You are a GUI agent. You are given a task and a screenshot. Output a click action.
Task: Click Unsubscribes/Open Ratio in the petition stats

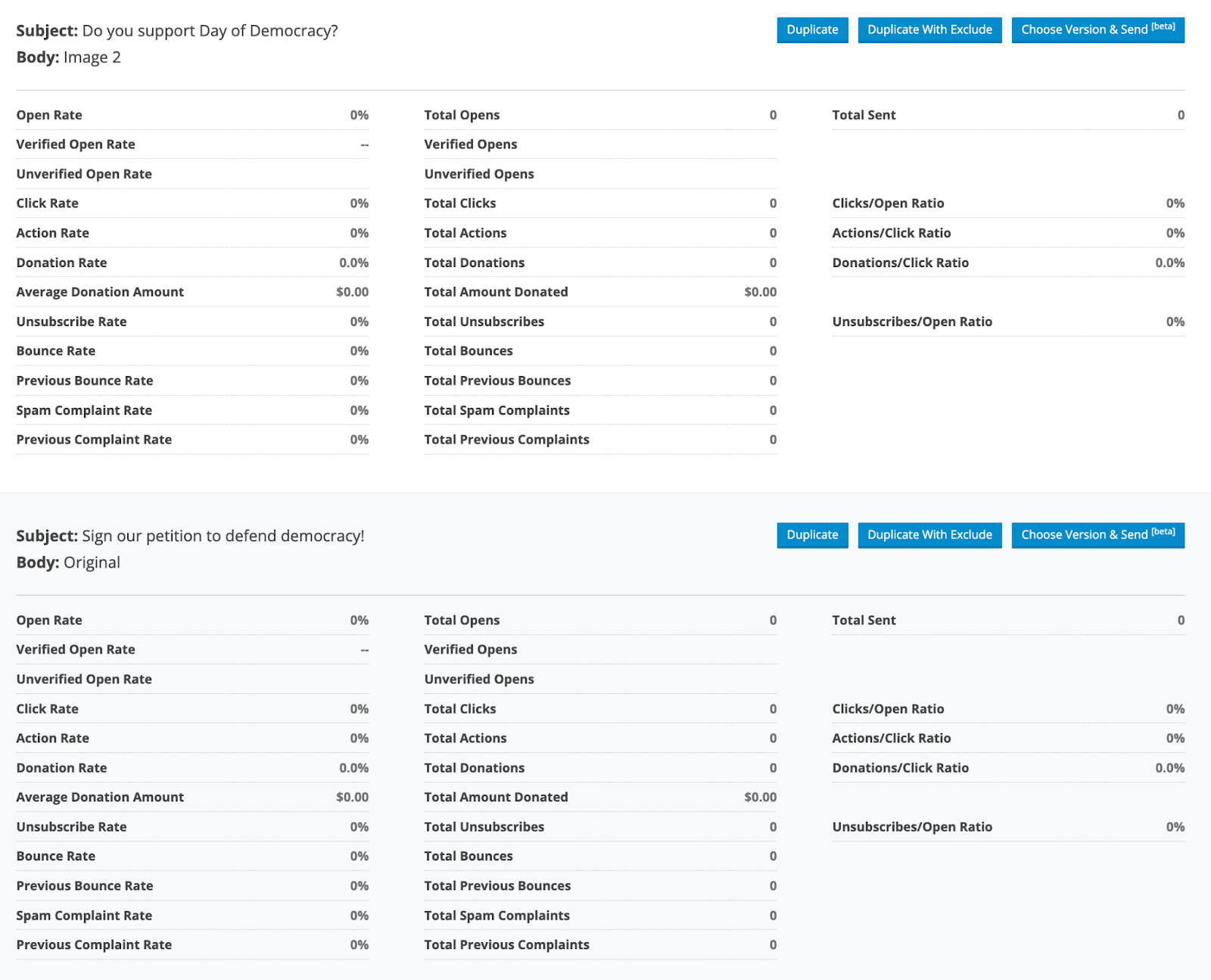[x=912, y=827]
